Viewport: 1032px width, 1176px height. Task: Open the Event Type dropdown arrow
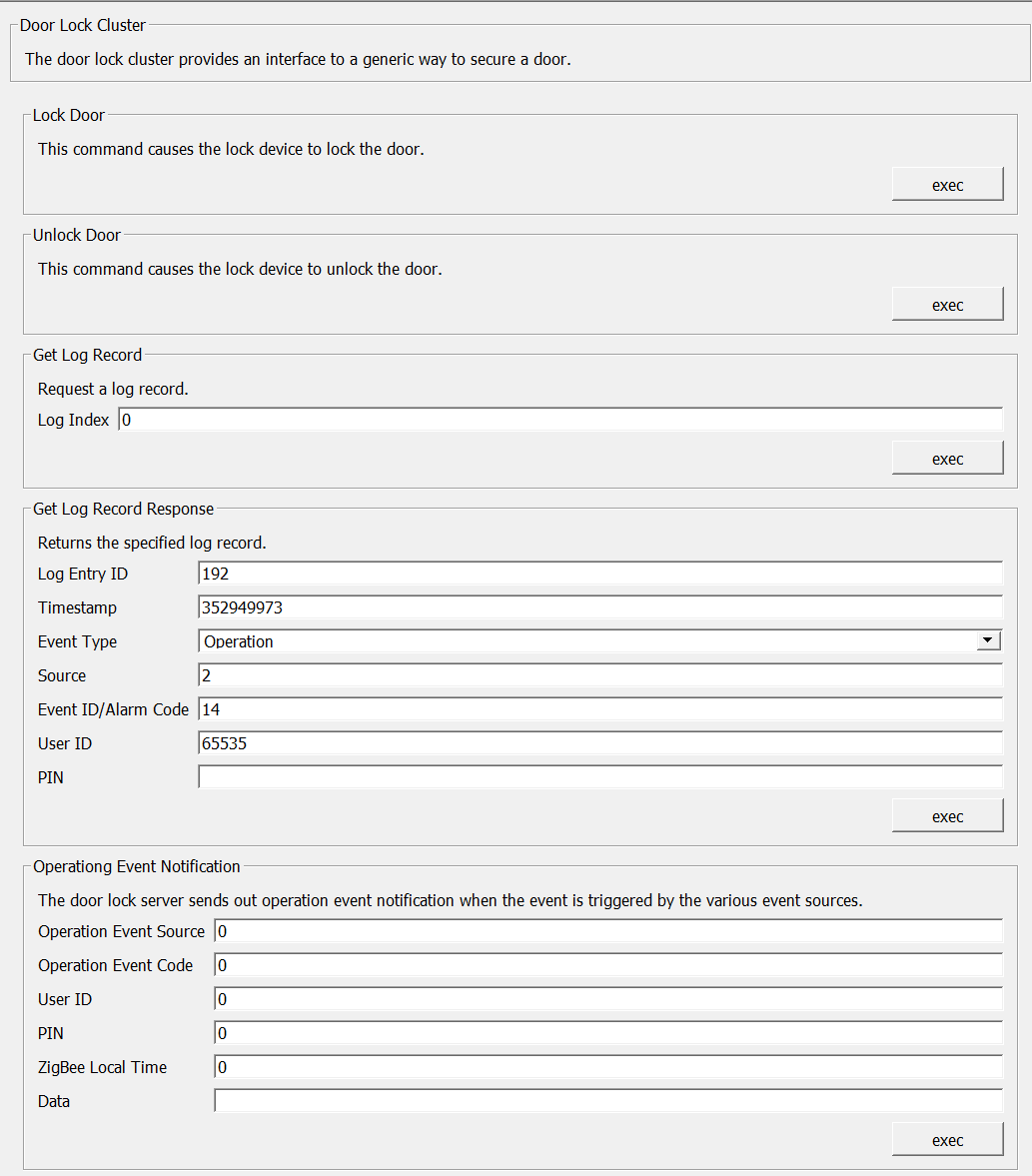point(988,640)
